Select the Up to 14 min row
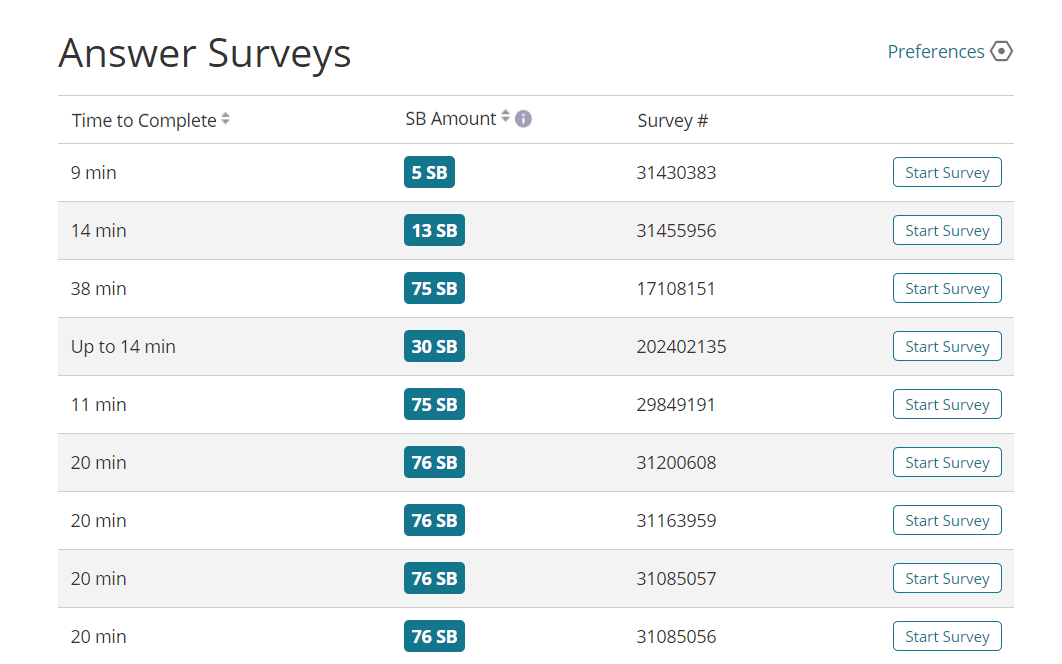 tap(536, 346)
